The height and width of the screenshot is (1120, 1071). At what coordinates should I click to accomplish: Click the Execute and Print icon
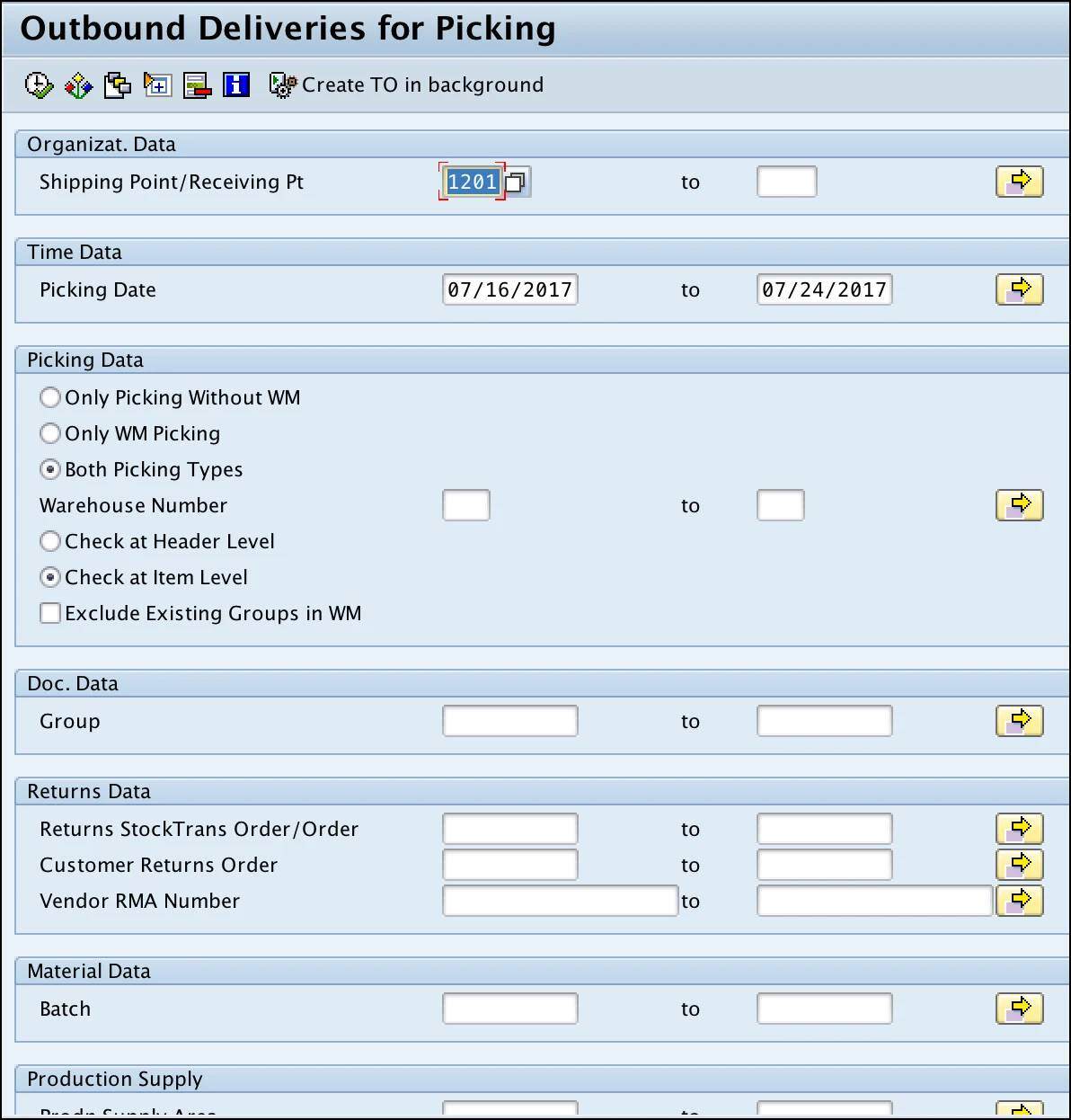pyautogui.click(x=78, y=84)
